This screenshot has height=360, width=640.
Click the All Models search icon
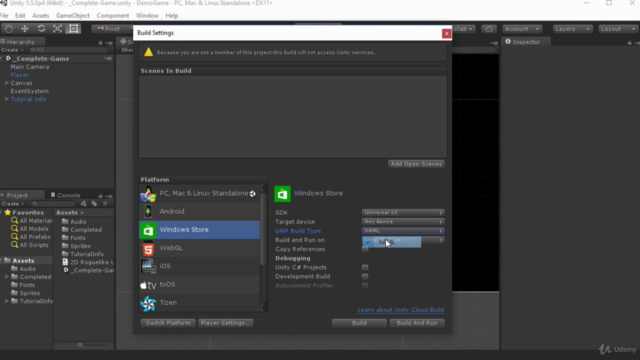click(14, 229)
